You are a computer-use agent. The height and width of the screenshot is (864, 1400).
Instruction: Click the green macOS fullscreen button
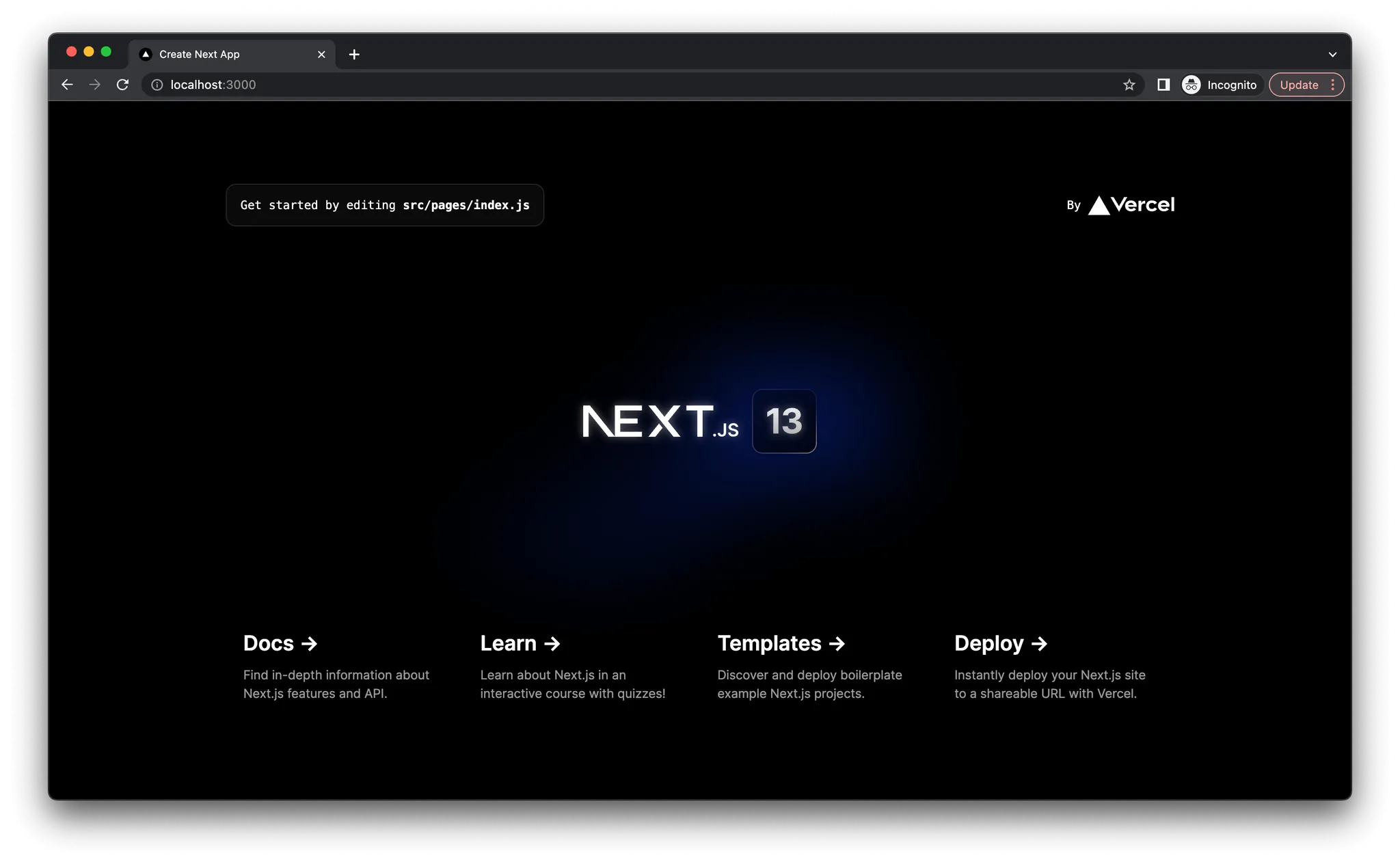tap(106, 52)
